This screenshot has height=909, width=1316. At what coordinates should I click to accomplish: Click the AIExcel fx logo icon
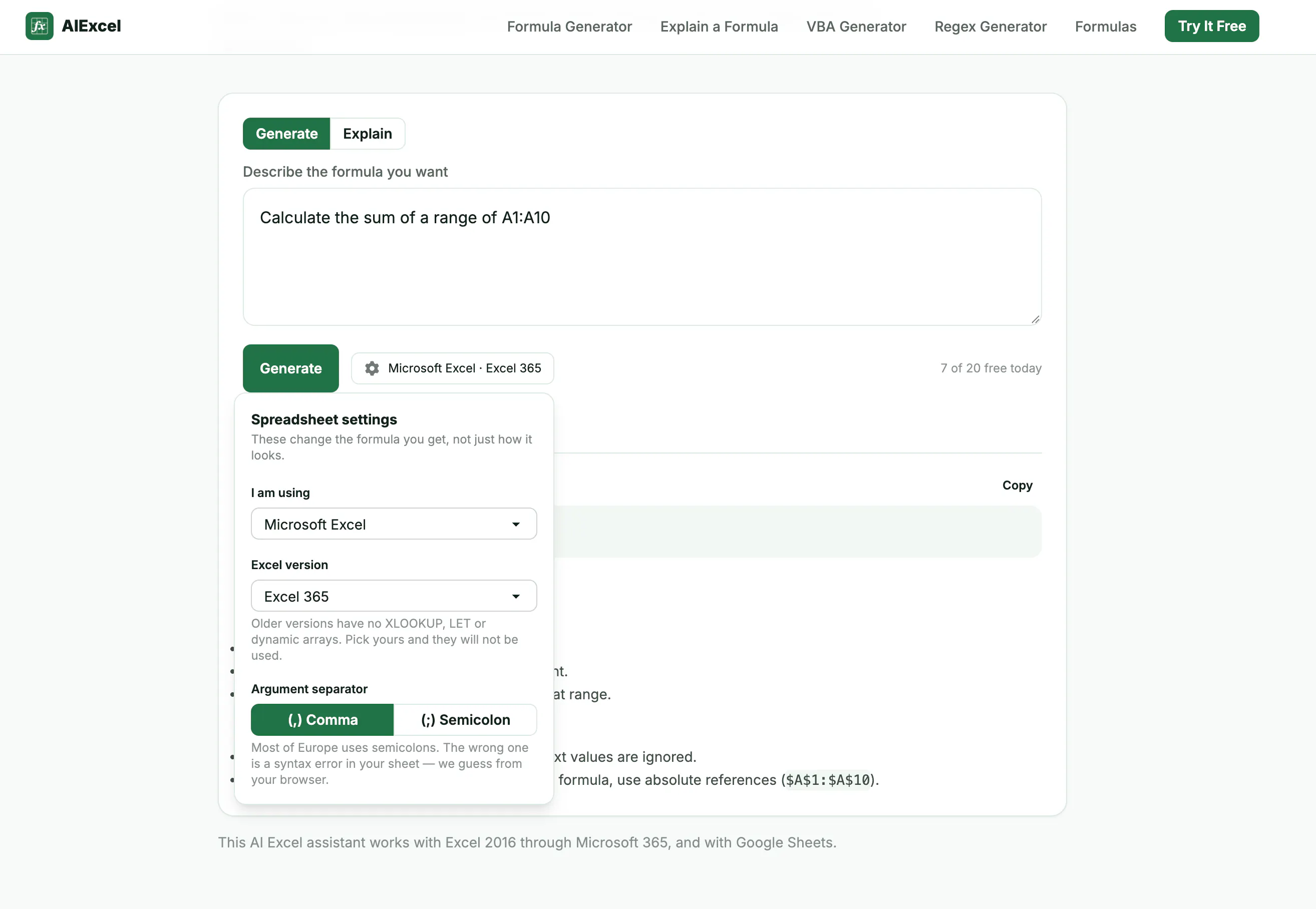tap(39, 26)
